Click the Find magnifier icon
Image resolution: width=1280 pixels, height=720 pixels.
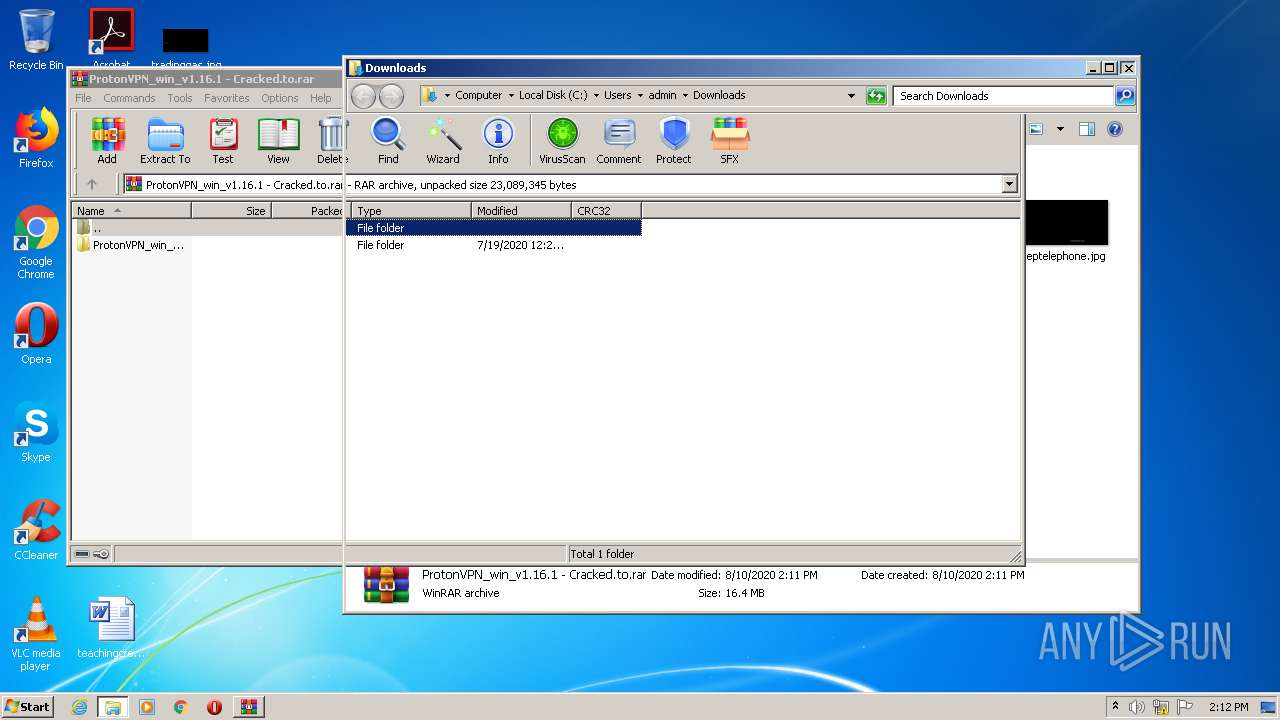[388, 140]
